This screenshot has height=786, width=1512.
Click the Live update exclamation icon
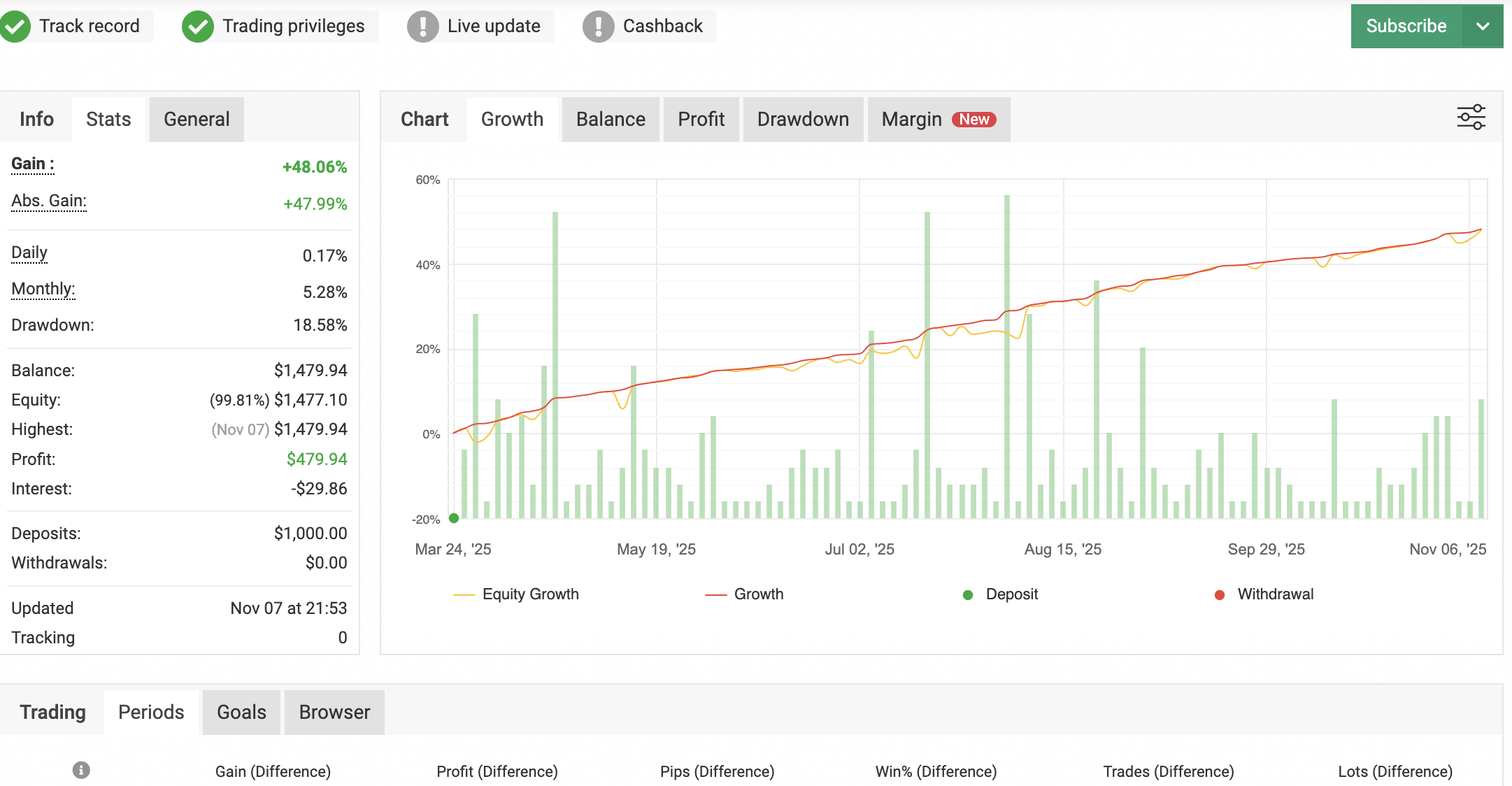422,27
